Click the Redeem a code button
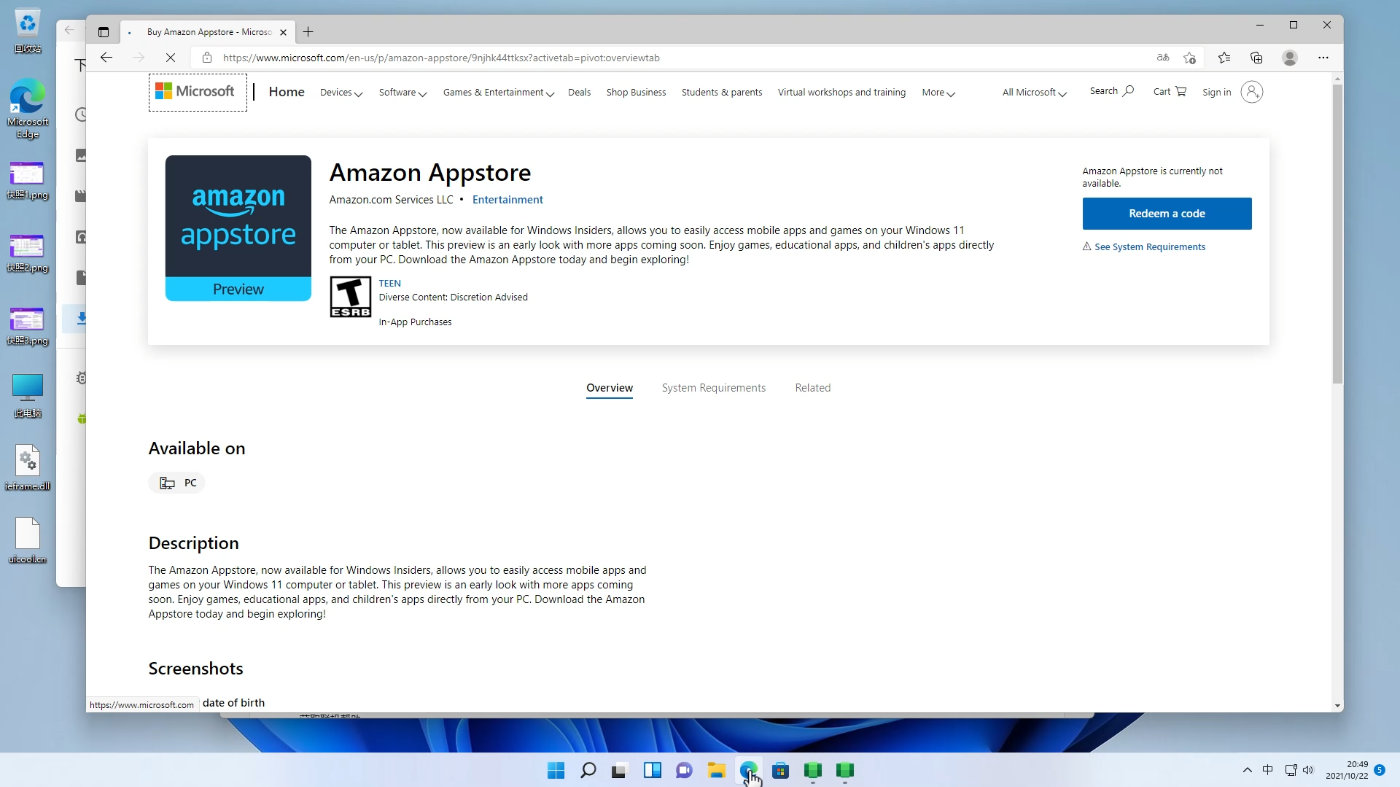Image resolution: width=1400 pixels, height=787 pixels. pyautogui.click(x=1167, y=213)
